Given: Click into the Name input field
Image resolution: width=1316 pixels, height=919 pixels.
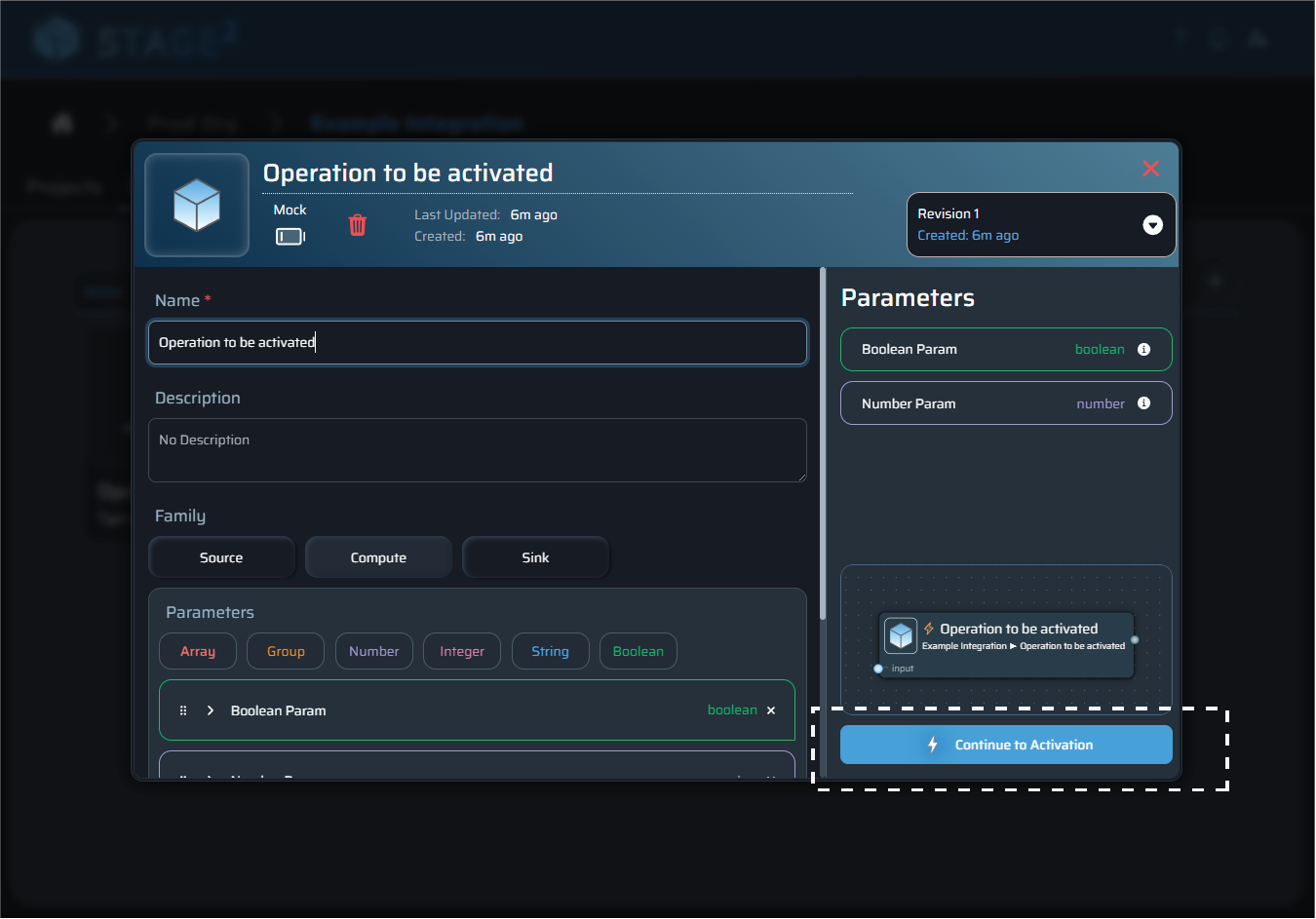Looking at the screenshot, I should point(478,343).
